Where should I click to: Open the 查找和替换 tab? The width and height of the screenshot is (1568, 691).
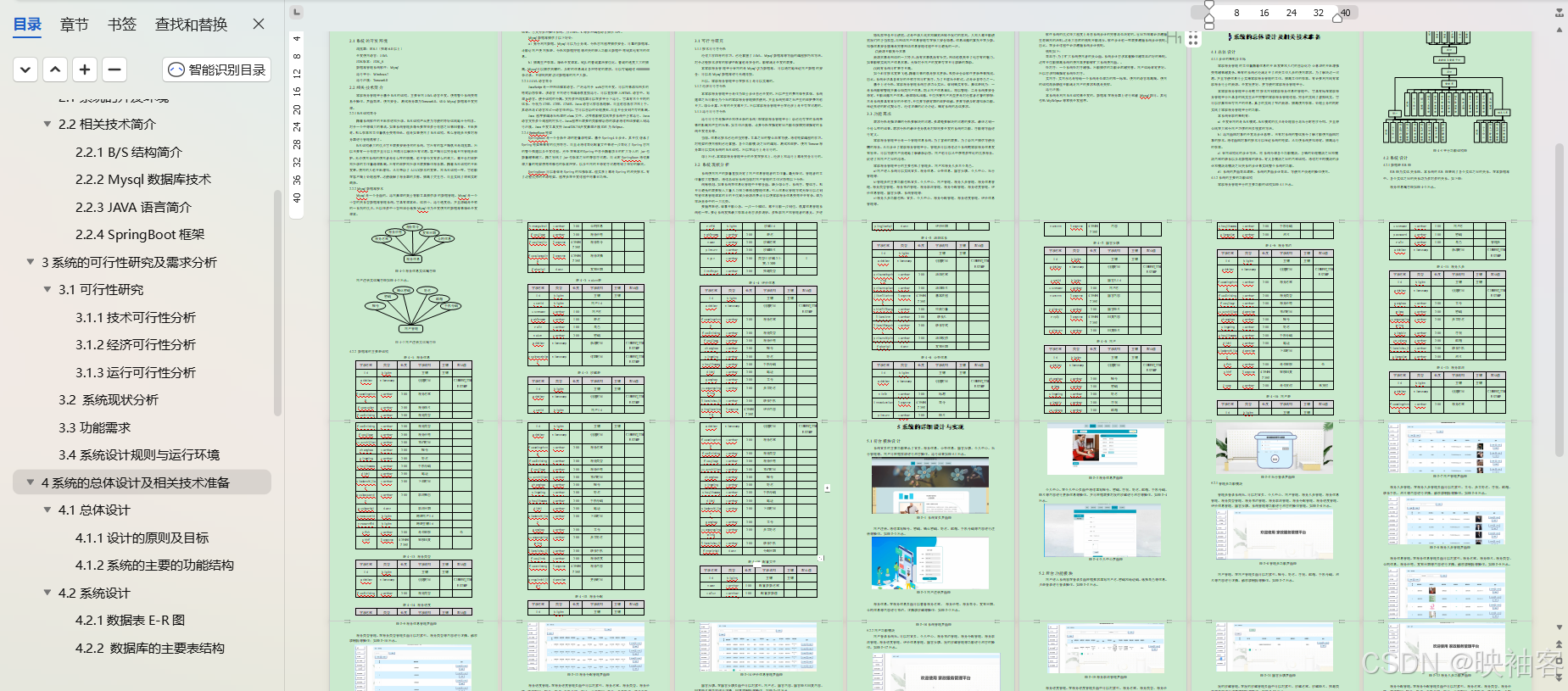click(x=191, y=24)
